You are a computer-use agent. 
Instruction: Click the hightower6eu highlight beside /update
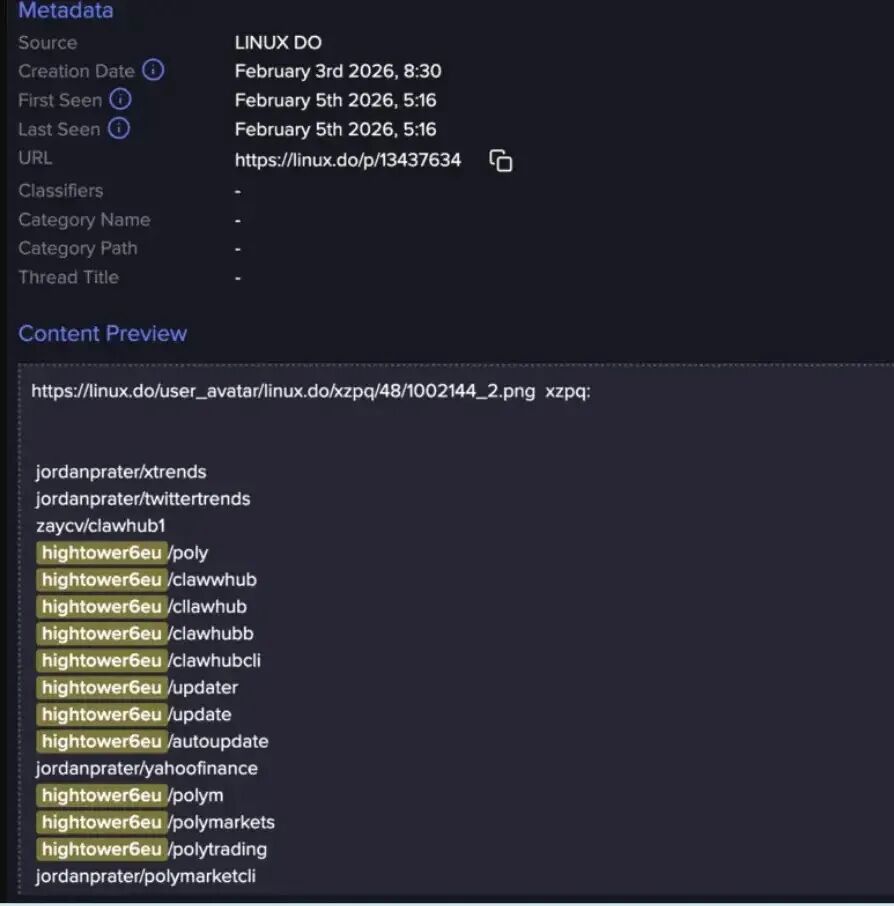[x=101, y=714]
